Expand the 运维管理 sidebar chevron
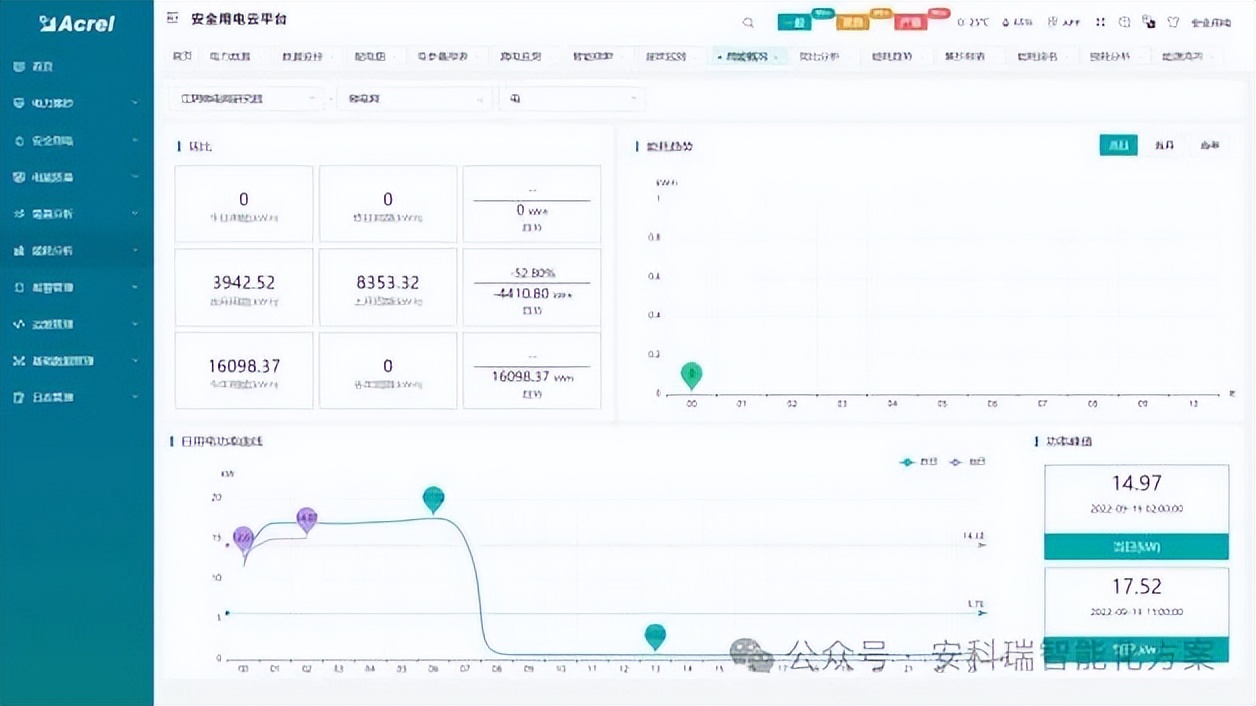1256x706 pixels. [x=136, y=324]
